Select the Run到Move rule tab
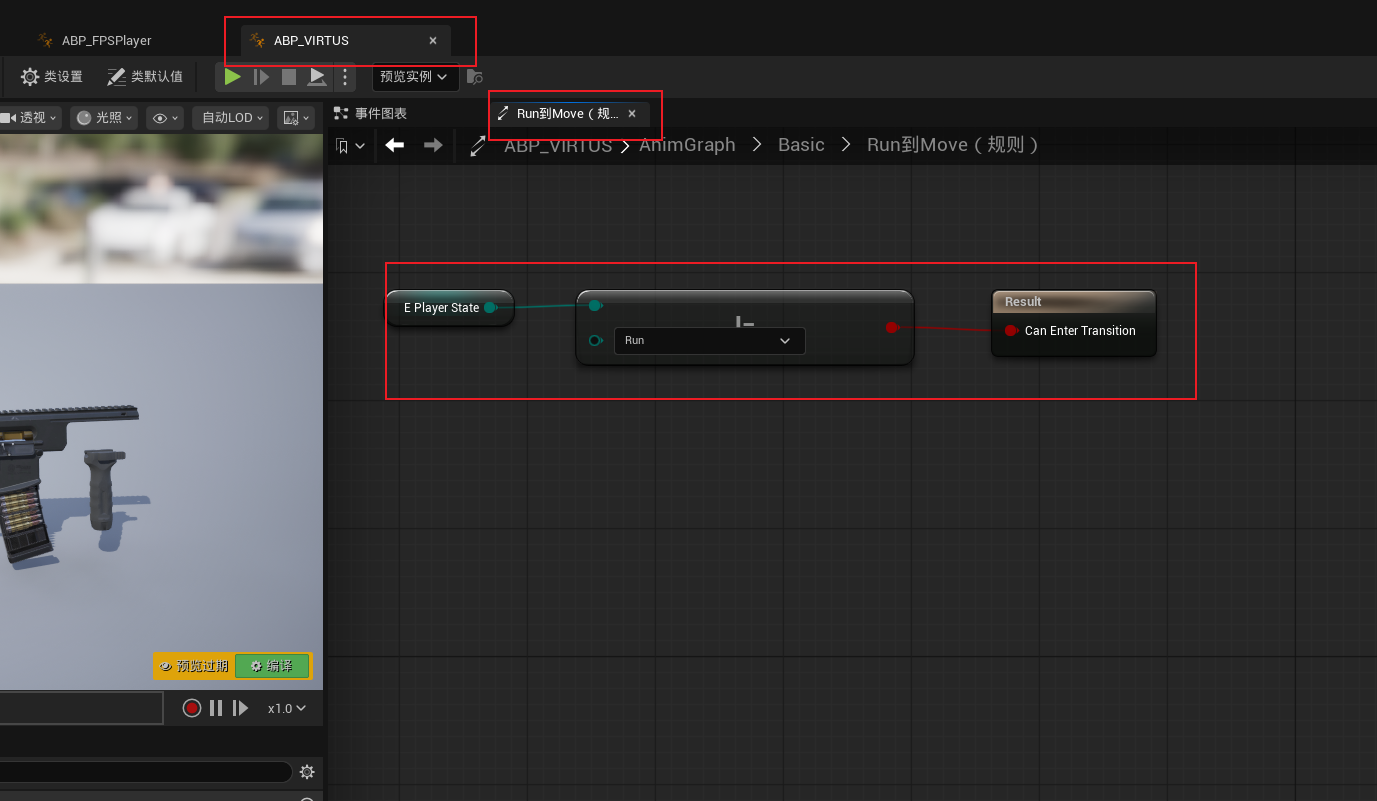1377x801 pixels. (x=567, y=114)
